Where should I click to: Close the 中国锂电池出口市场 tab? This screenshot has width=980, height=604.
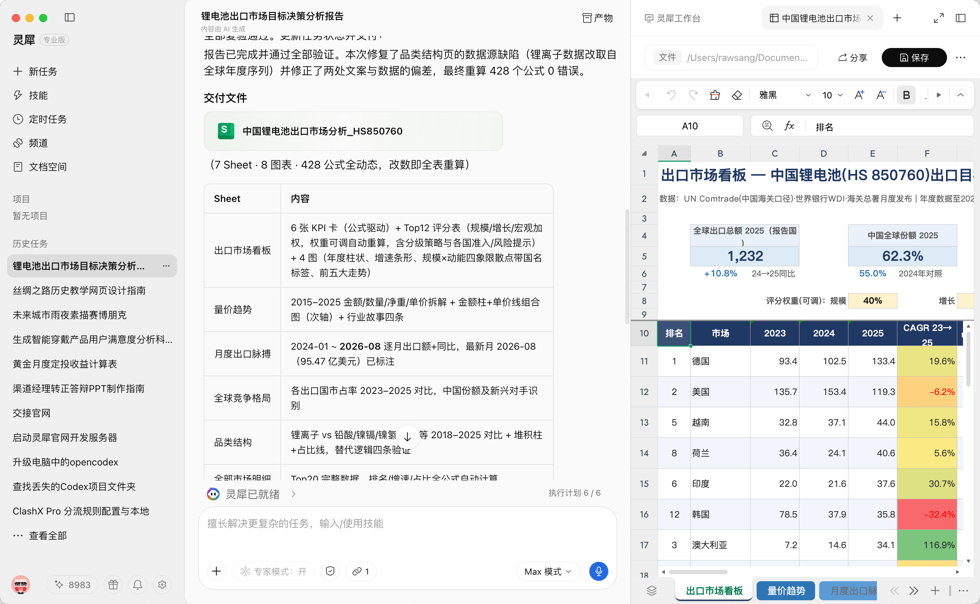pos(870,18)
